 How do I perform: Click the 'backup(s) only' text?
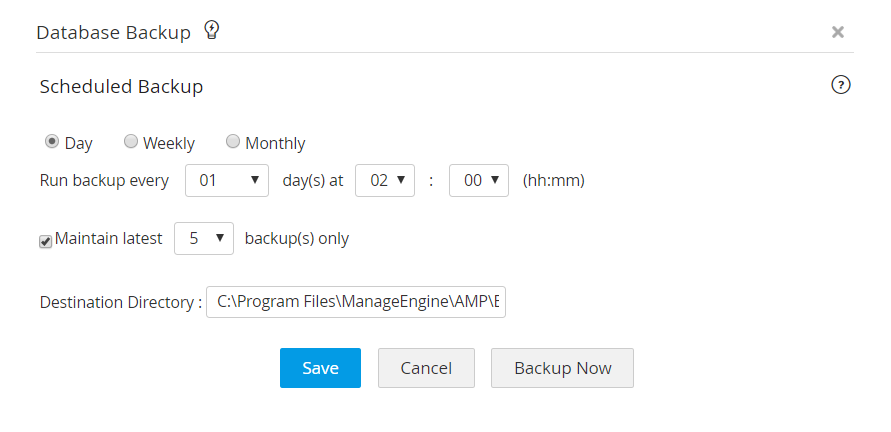point(297,239)
